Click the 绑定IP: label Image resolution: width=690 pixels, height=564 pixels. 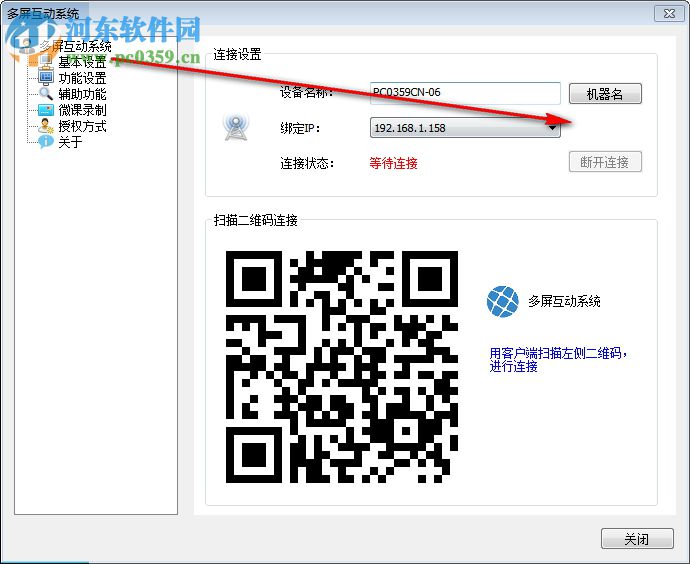[300, 128]
